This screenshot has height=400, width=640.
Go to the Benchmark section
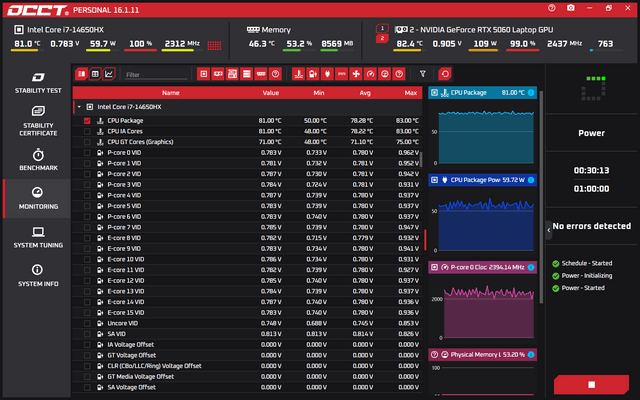pos(38,160)
